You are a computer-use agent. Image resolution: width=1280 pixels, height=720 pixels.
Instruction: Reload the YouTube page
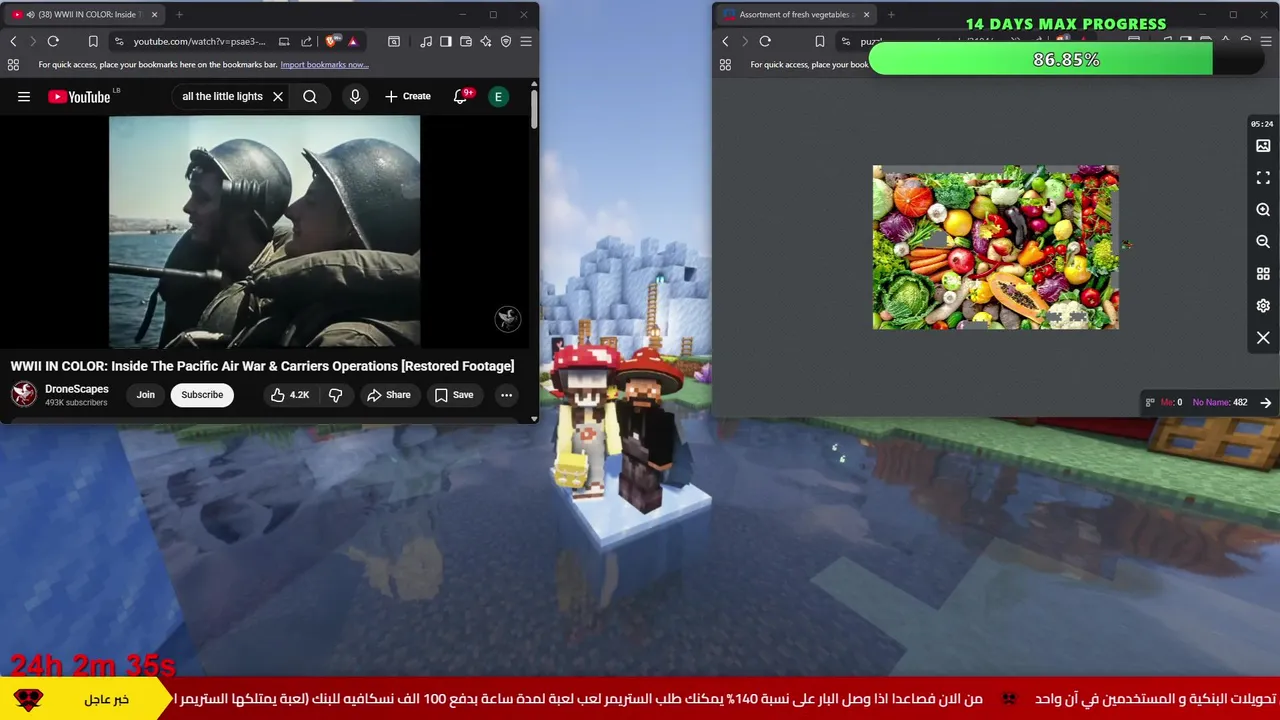[x=53, y=41]
